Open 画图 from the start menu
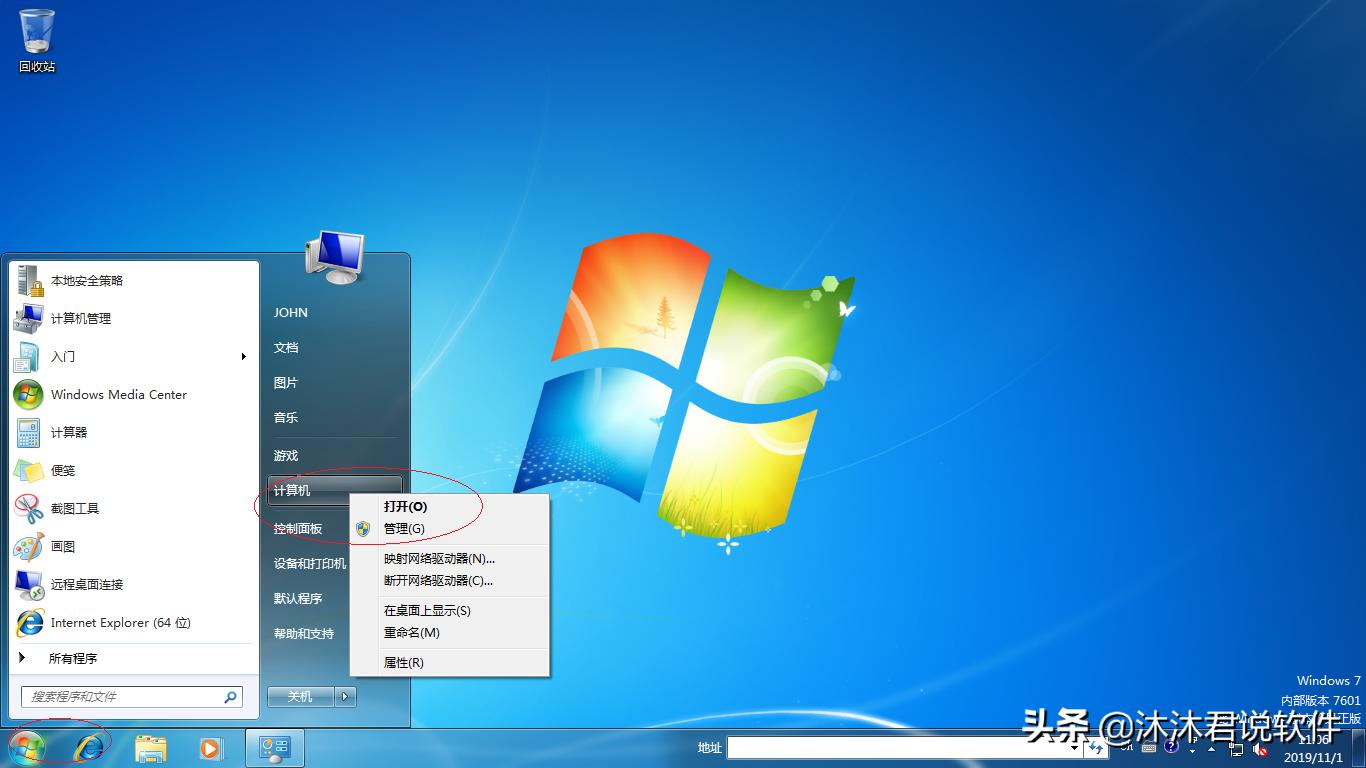 tap(65, 546)
